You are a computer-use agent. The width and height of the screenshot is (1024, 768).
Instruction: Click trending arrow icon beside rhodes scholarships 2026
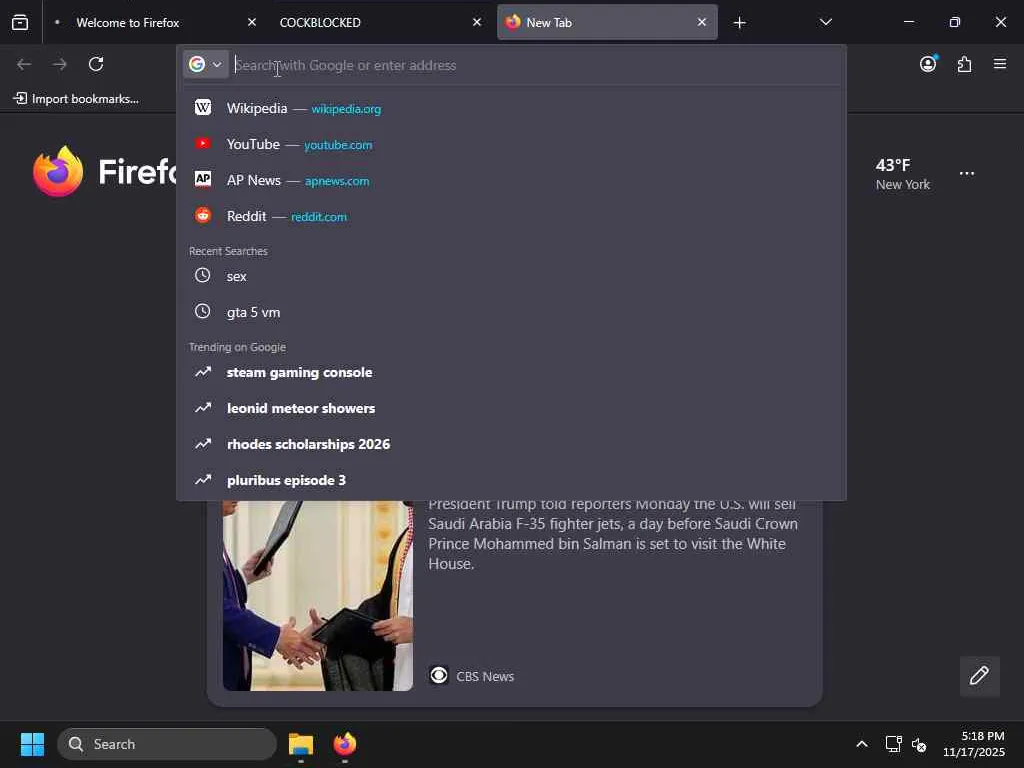[x=203, y=443]
